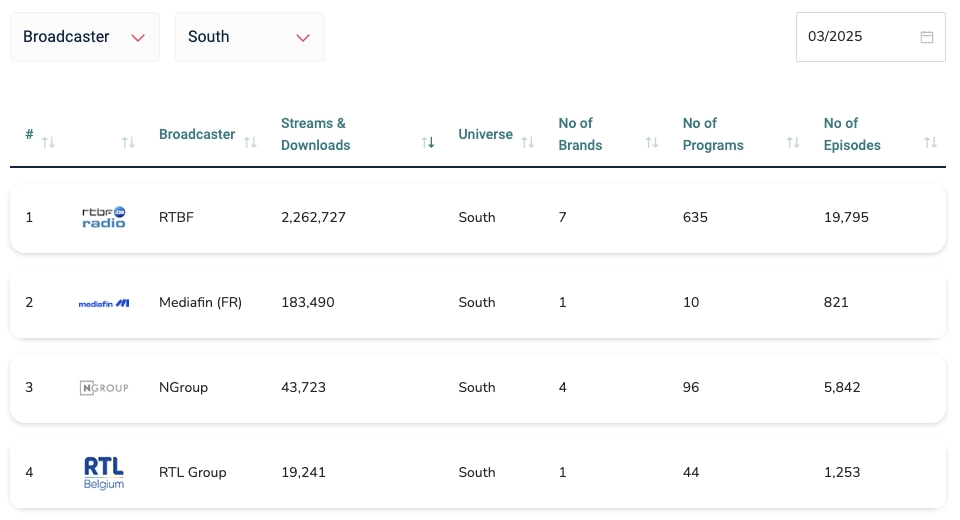Viewport: 960px width, 520px height.
Task: Sort by No of Brands arrows
Action: coord(652,143)
